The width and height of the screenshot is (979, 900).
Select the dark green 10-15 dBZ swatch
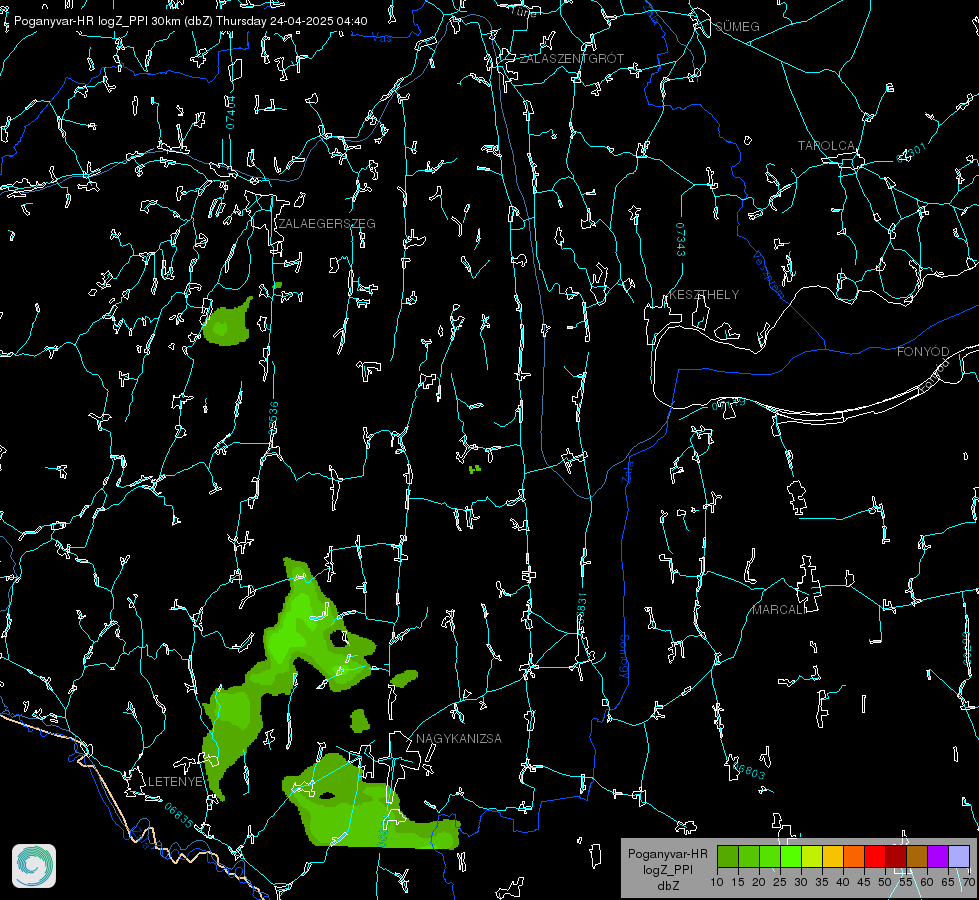tap(728, 856)
